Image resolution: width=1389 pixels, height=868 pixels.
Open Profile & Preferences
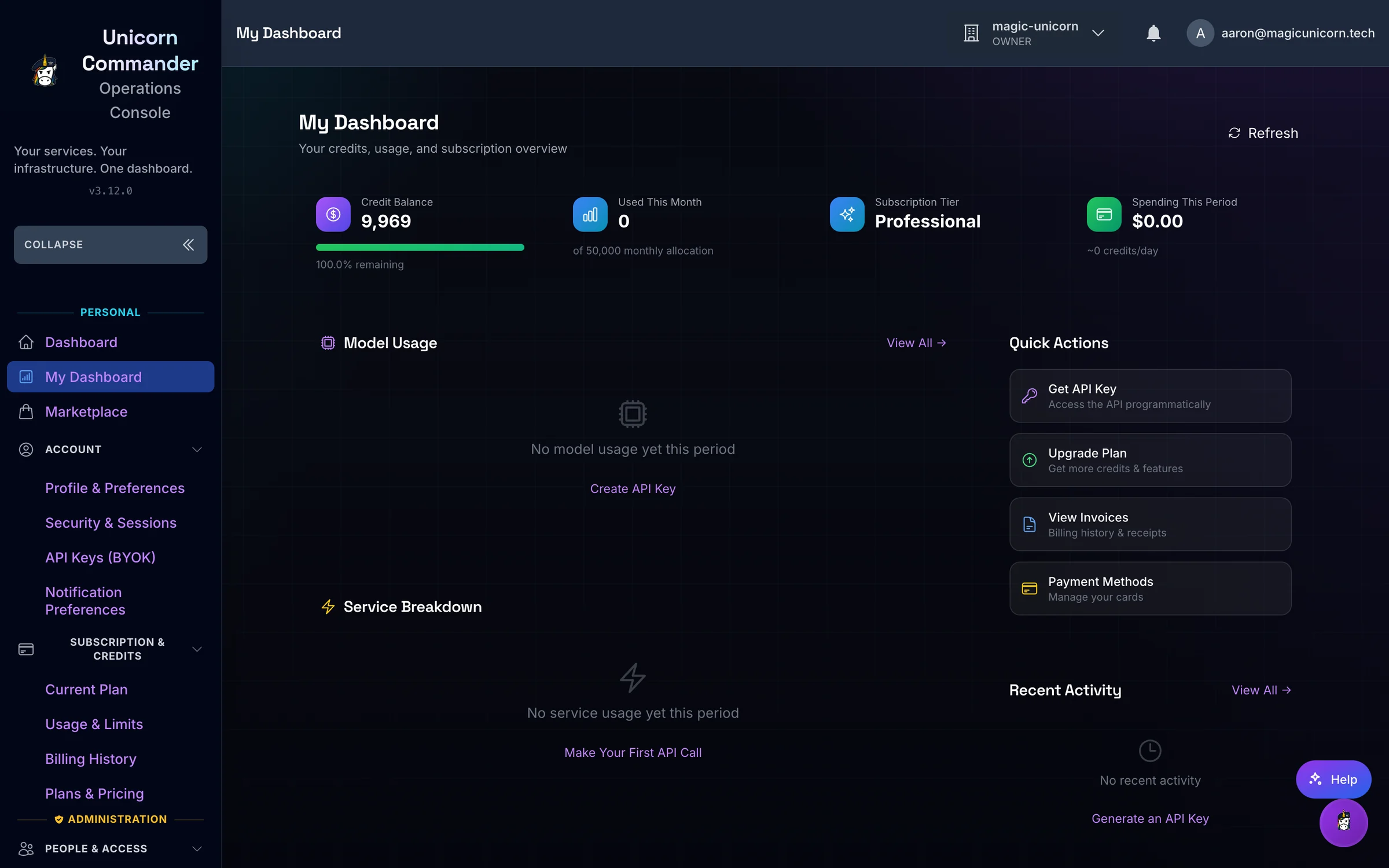tap(115, 488)
